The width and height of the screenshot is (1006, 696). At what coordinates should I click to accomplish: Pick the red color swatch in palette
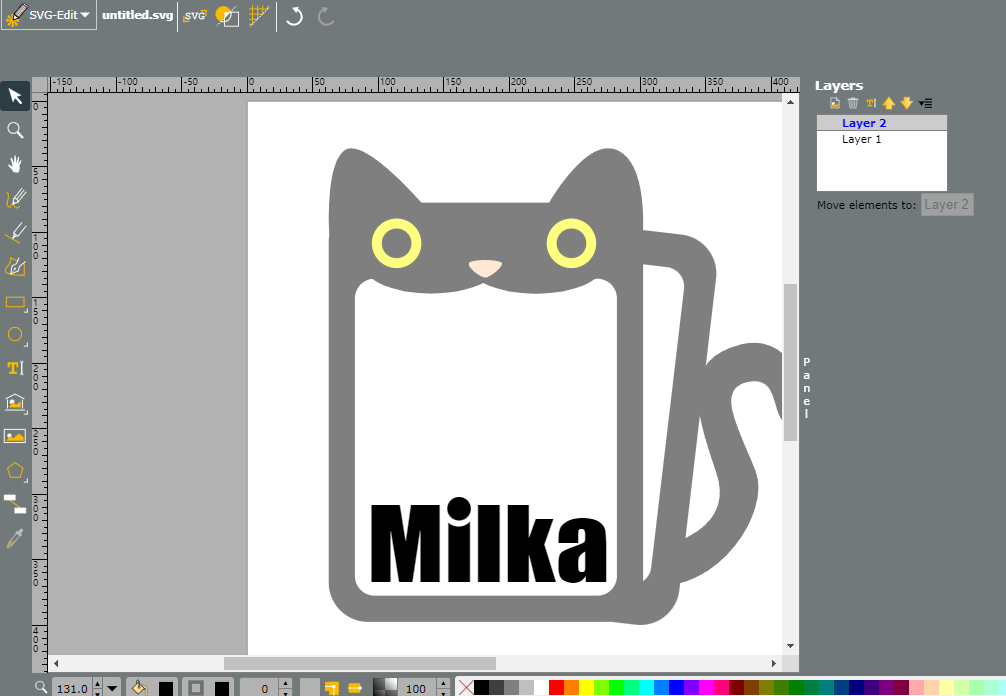click(x=556, y=688)
